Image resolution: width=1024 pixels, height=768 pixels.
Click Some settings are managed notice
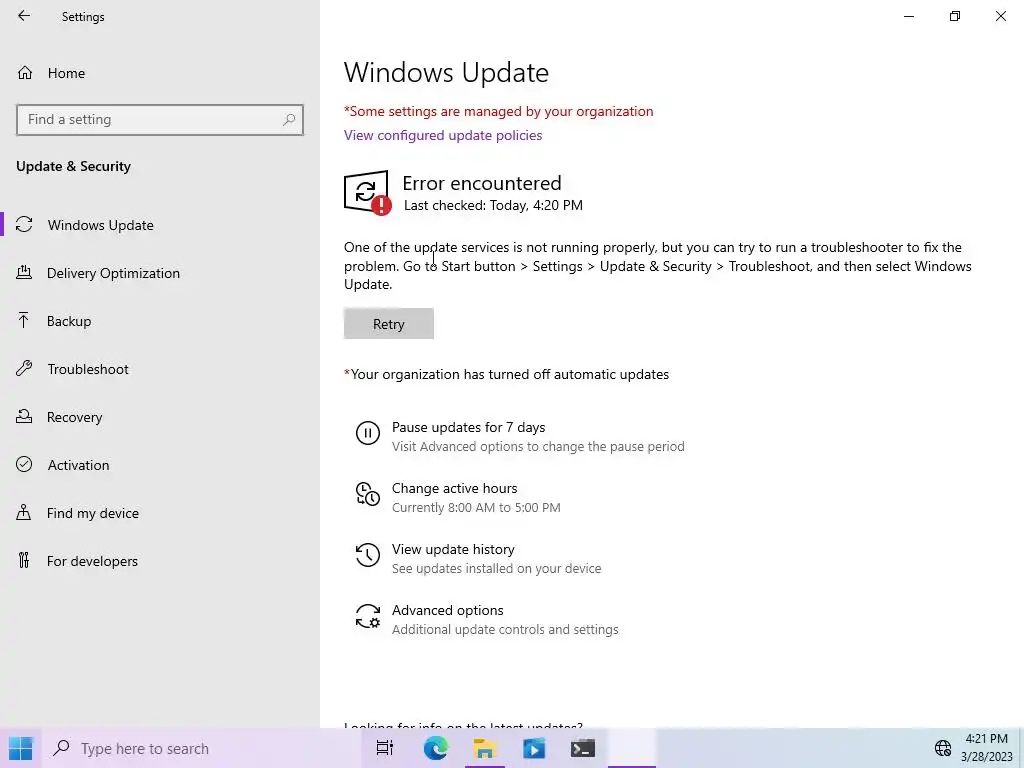(x=498, y=111)
